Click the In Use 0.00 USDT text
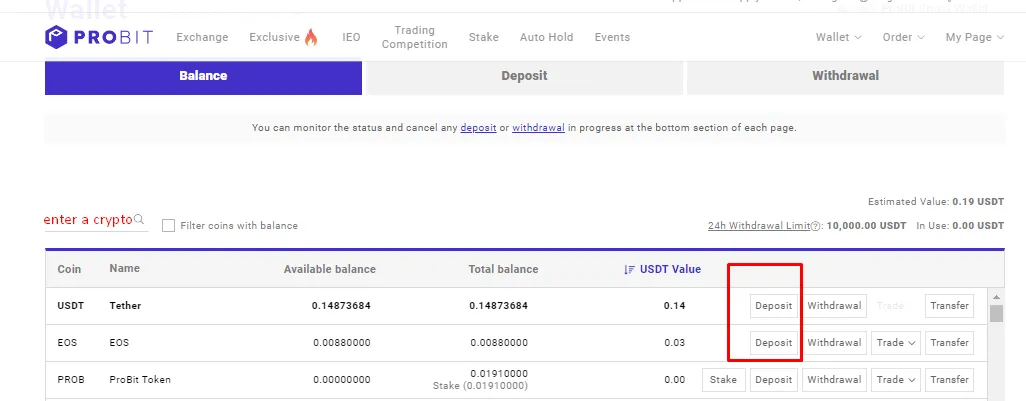The image size is (1026, 401). pos(960,226)
